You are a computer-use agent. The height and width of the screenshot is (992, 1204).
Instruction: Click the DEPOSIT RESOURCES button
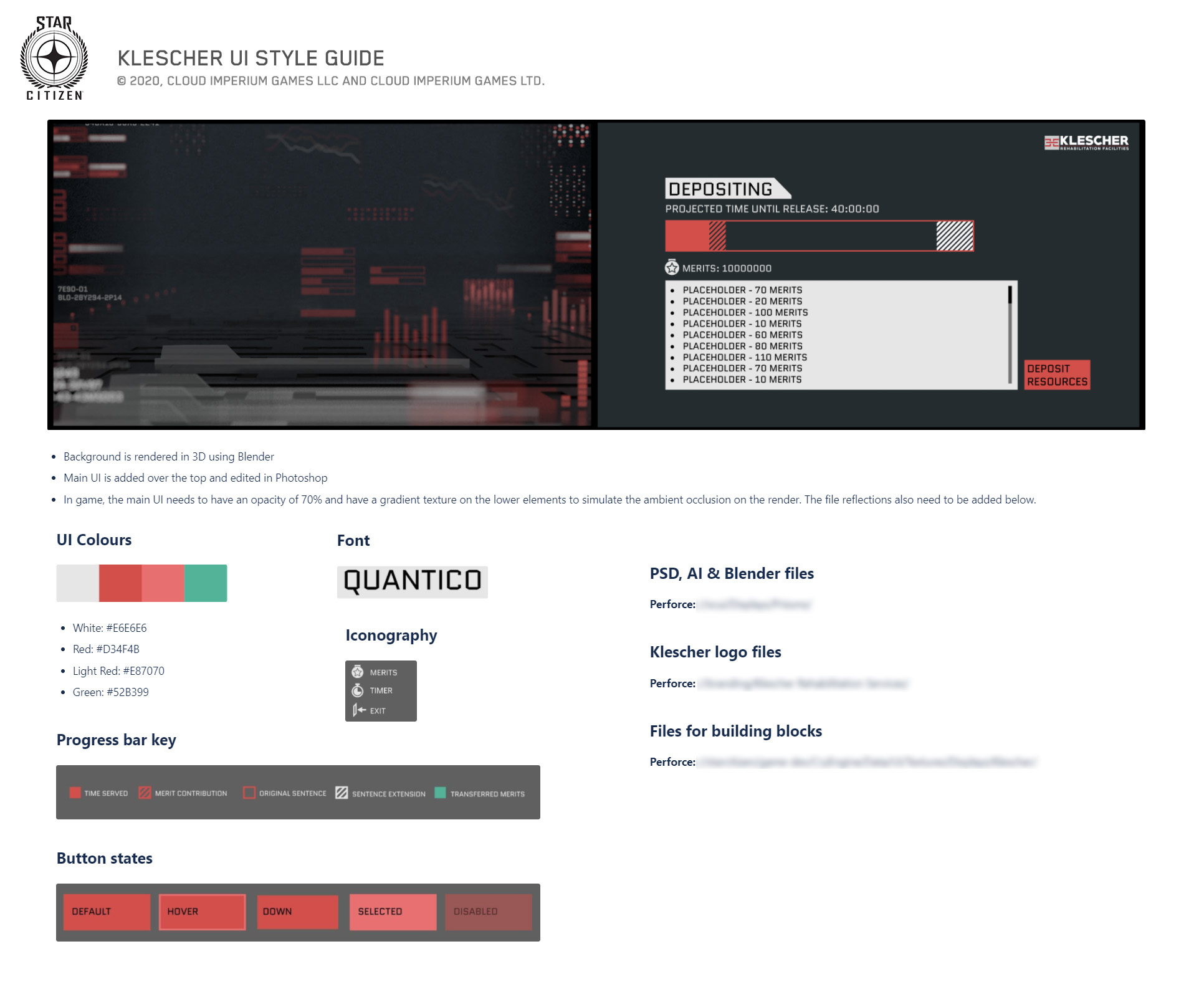pyautogui.click(x=1057, y=375)
